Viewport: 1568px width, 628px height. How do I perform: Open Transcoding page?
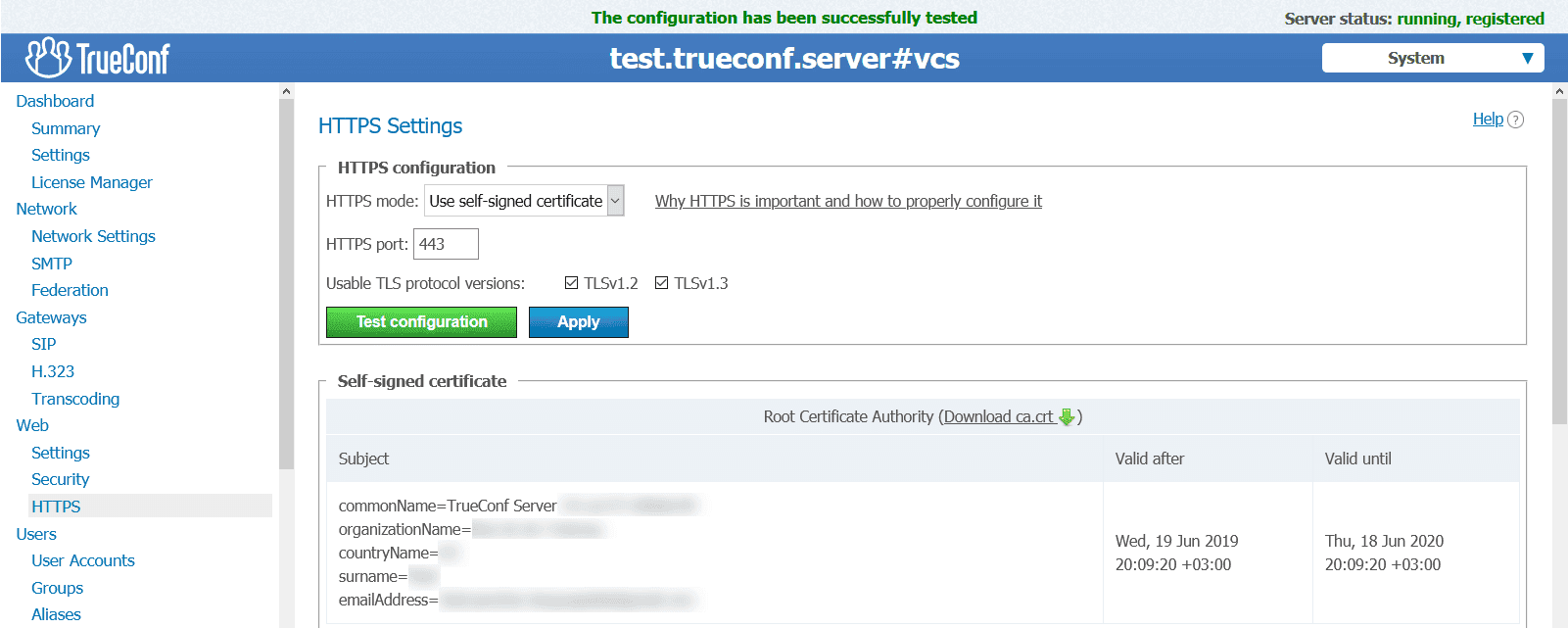pyautogui.click(x=75, y=399)
